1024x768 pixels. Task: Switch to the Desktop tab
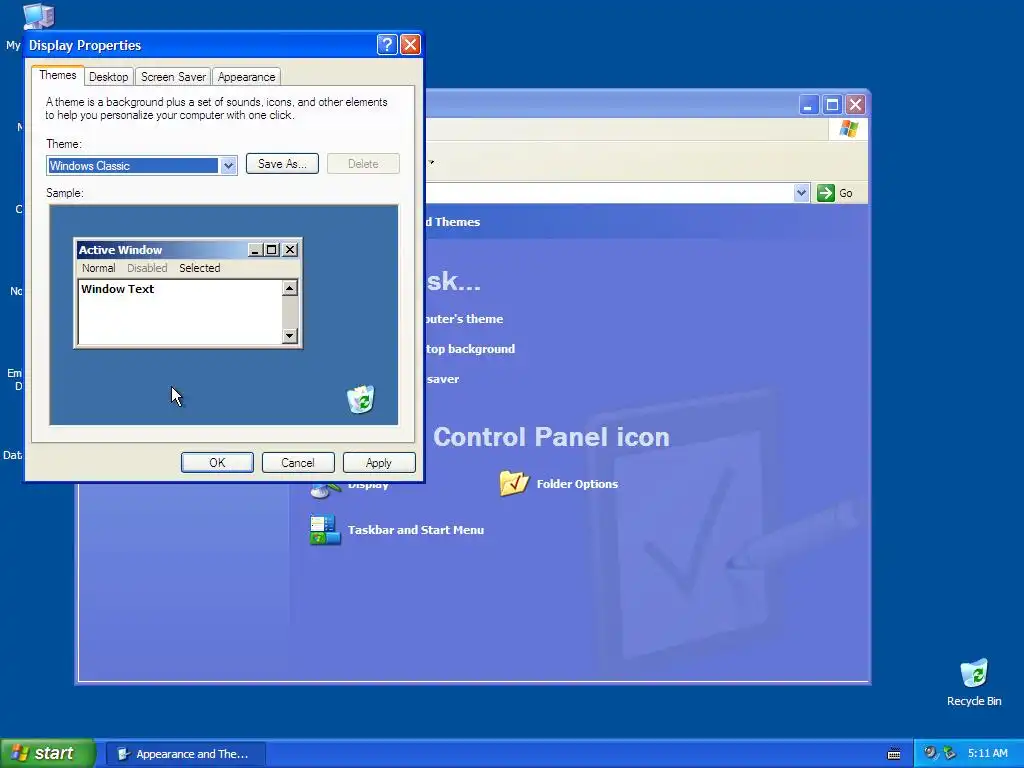(x=108, y=77)
